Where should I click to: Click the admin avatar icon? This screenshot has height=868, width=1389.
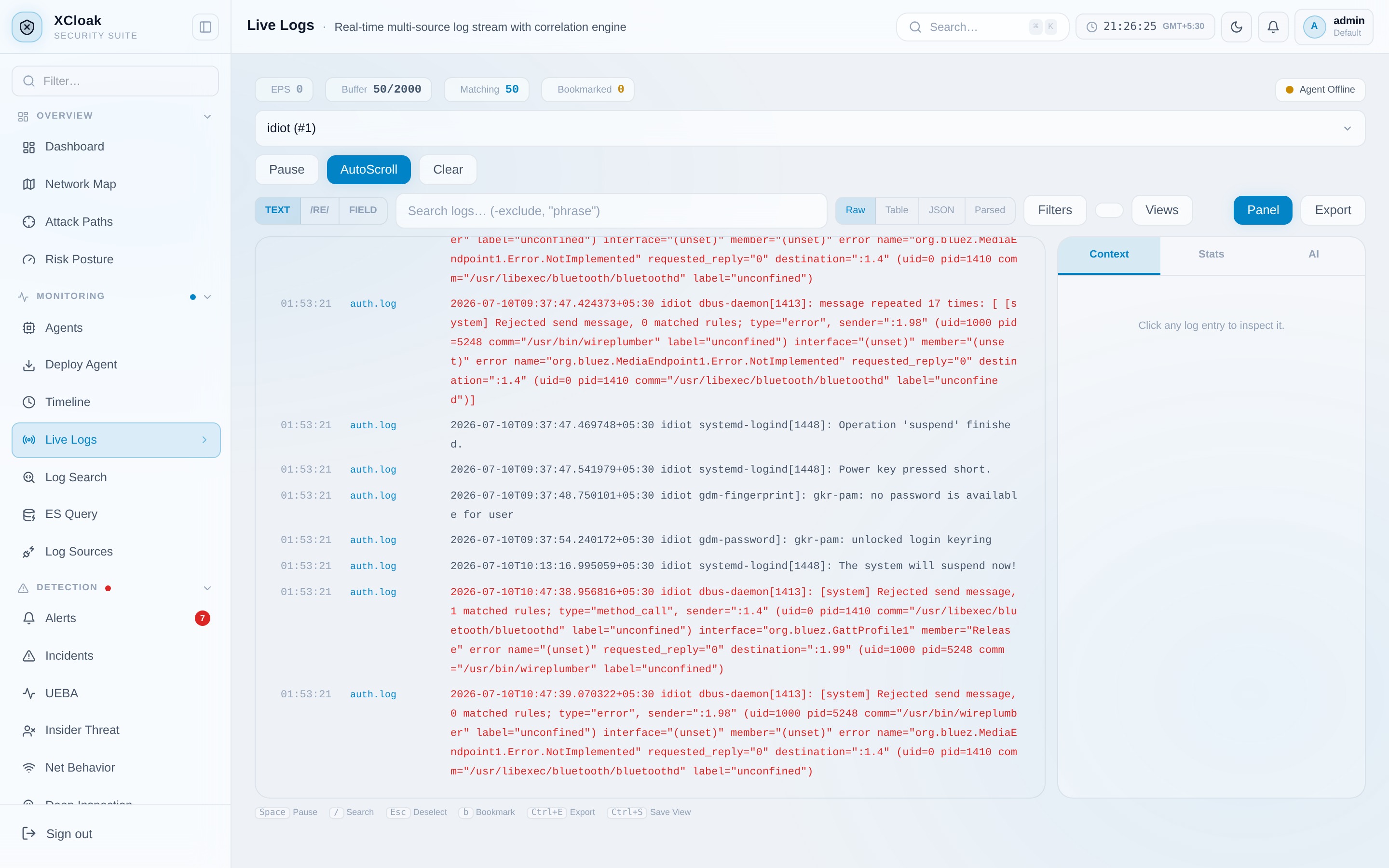point(1314,27)
